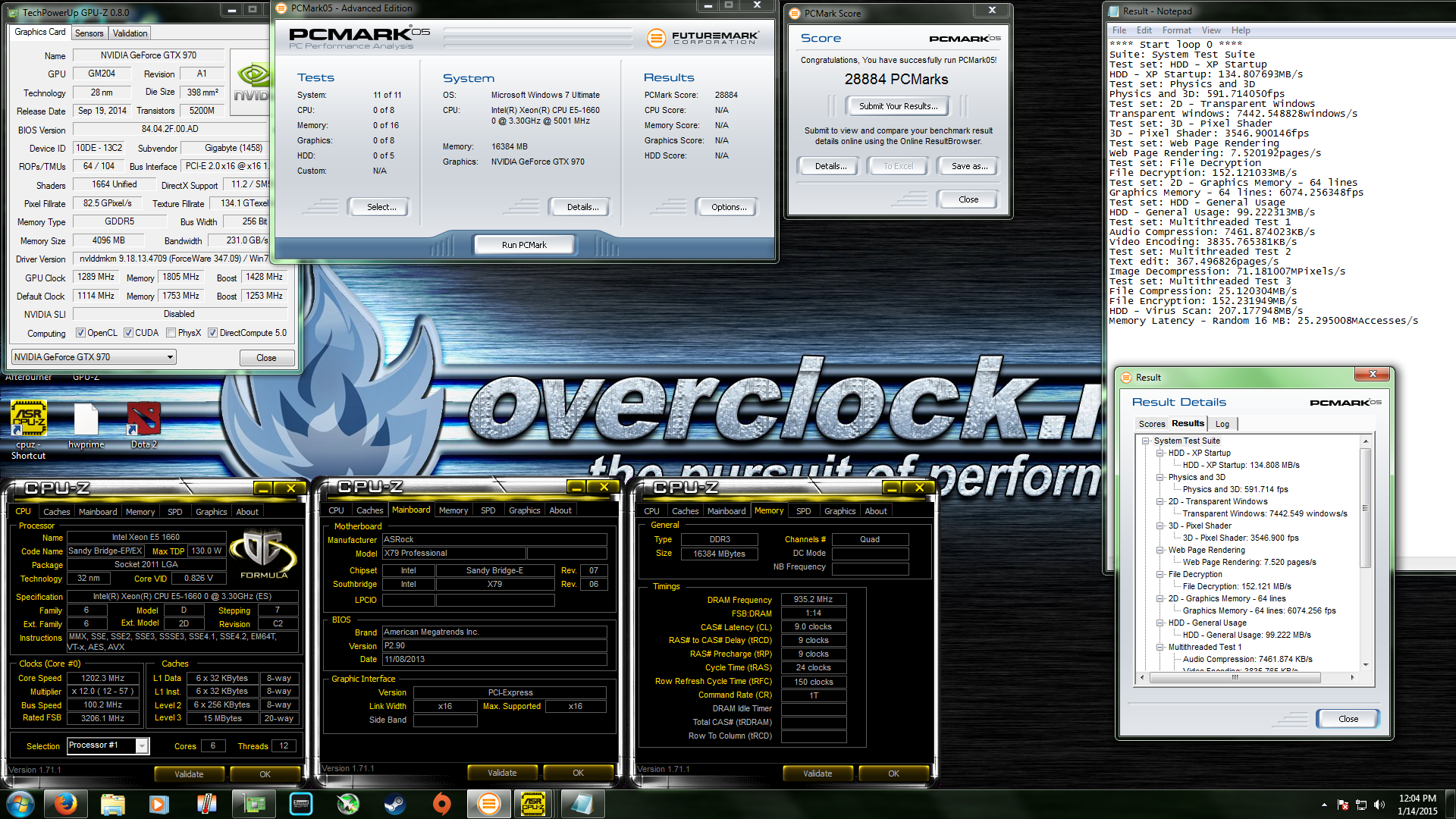Click Select button under Tests
The height and width of the screenshot is (819, 1456).
(x=381, y=207)
